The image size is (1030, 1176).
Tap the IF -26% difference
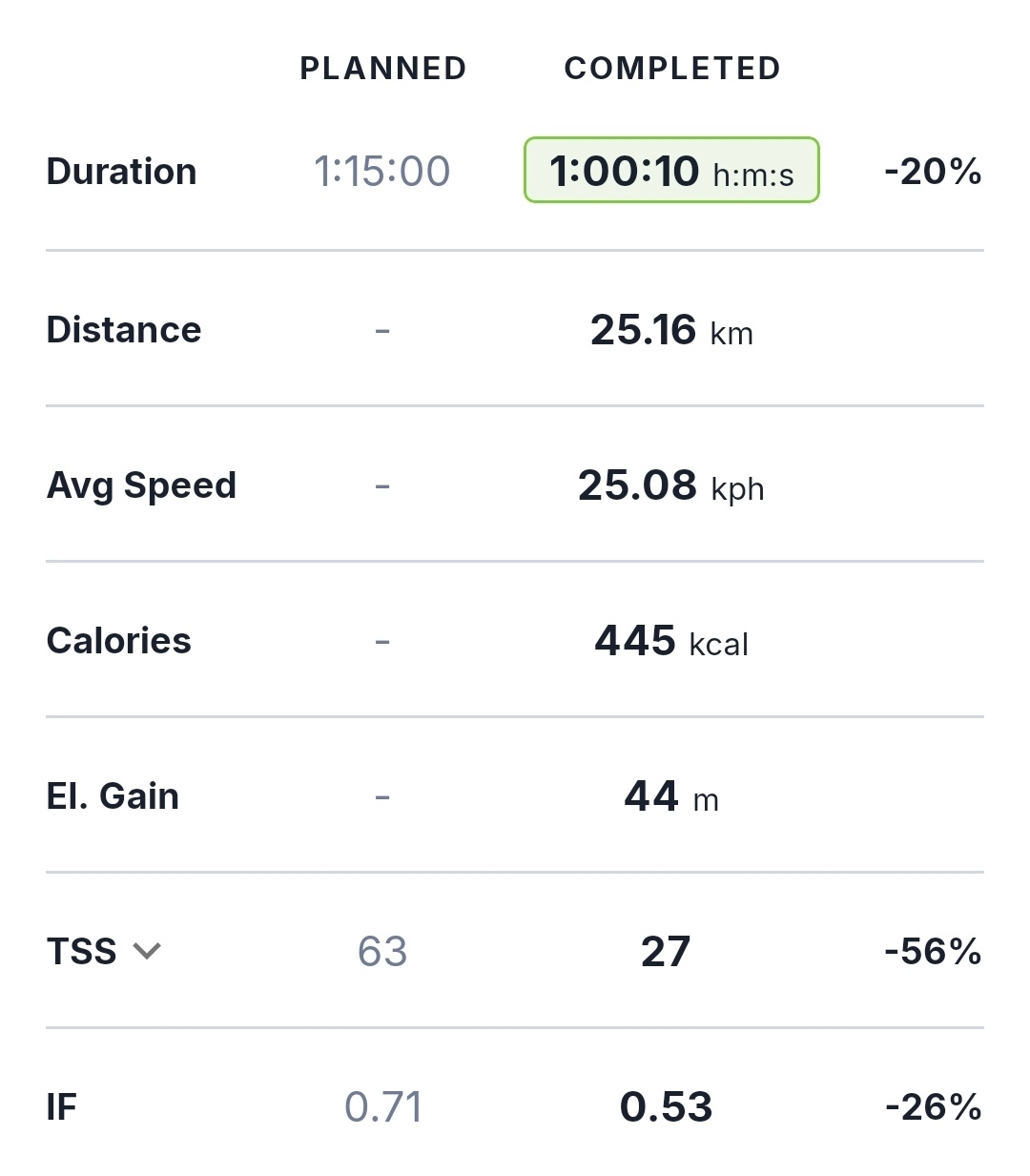pyautogui.click(x=933, y=1107)
